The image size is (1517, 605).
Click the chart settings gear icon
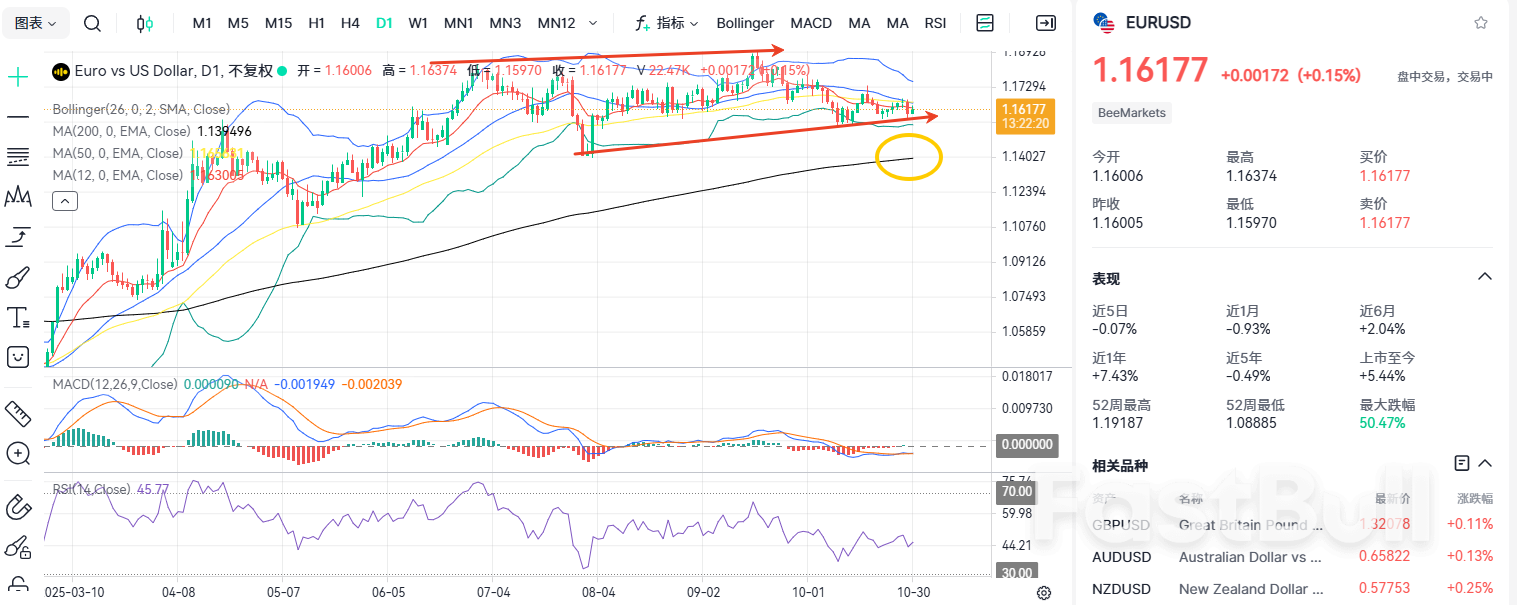[1044, 592]
